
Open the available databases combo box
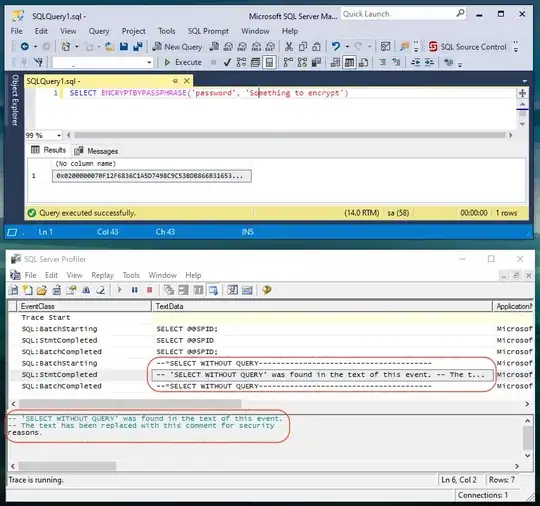click(103, 62)
